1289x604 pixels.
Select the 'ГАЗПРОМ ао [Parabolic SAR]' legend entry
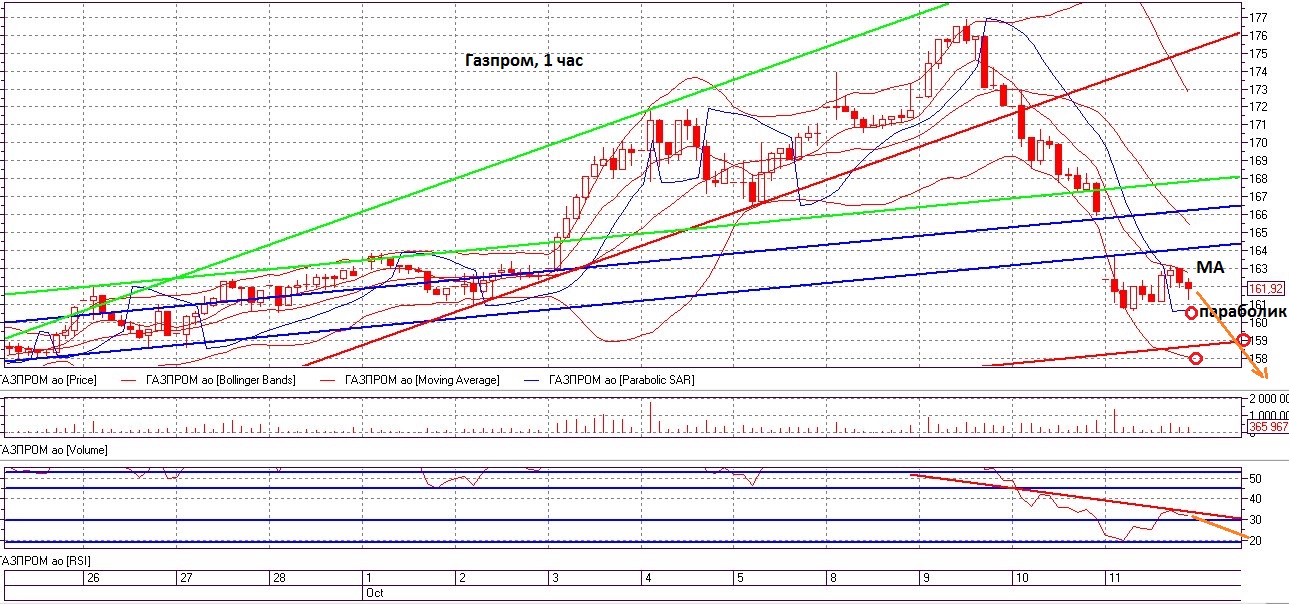coord(620,380)
